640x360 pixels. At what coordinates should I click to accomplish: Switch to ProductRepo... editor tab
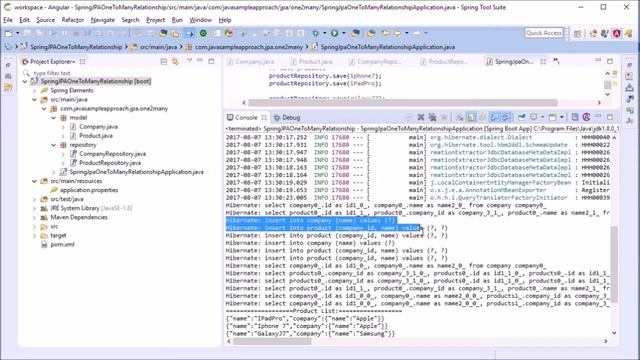(x=444, y=62)
